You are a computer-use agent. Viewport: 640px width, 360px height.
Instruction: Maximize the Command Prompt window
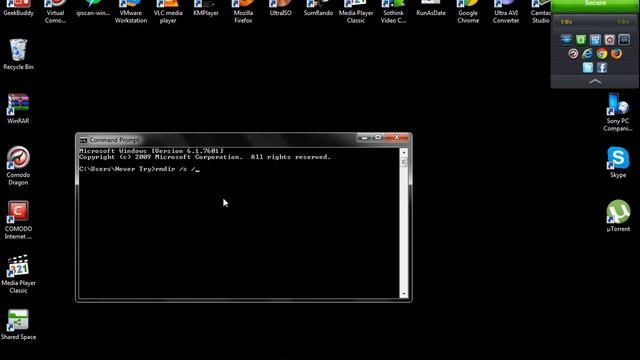click(x=378, y=138)
